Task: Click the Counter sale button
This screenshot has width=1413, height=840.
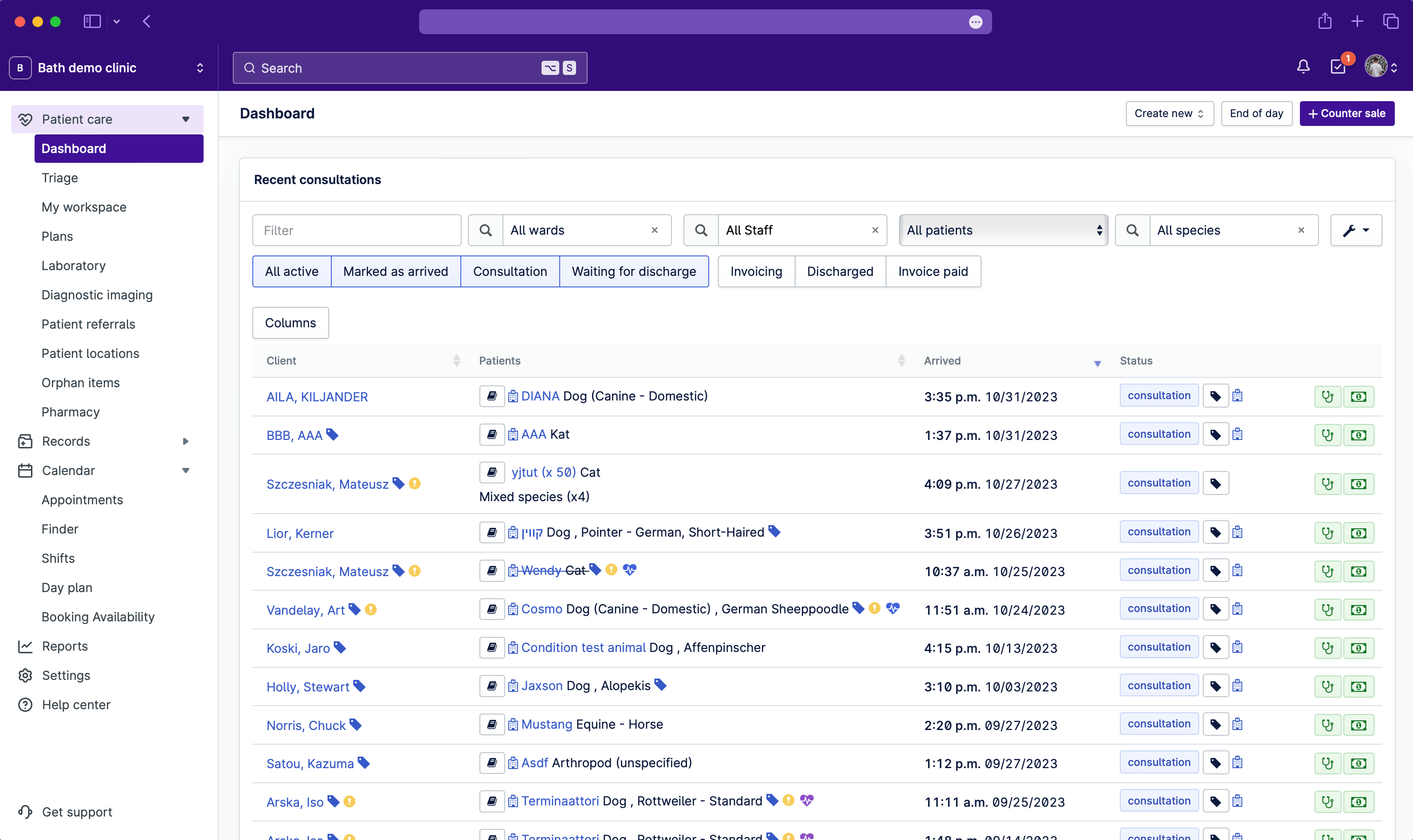Action: point(1347,113)
